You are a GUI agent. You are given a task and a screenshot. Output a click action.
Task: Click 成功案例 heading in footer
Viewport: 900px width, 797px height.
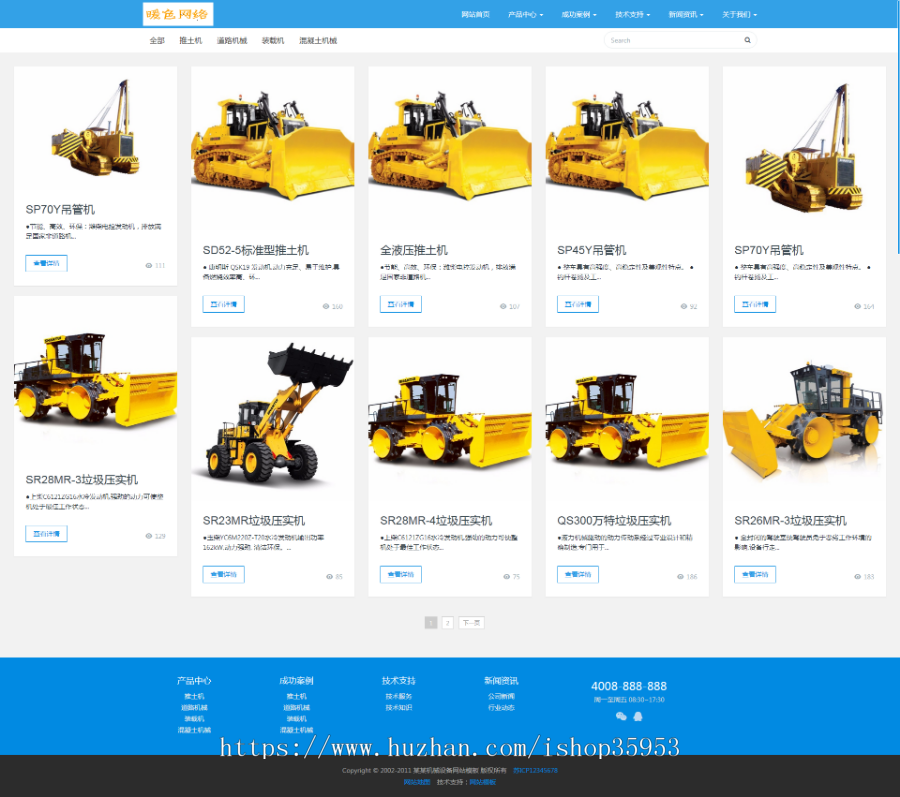pyautogui.click(x=296, y=681)
